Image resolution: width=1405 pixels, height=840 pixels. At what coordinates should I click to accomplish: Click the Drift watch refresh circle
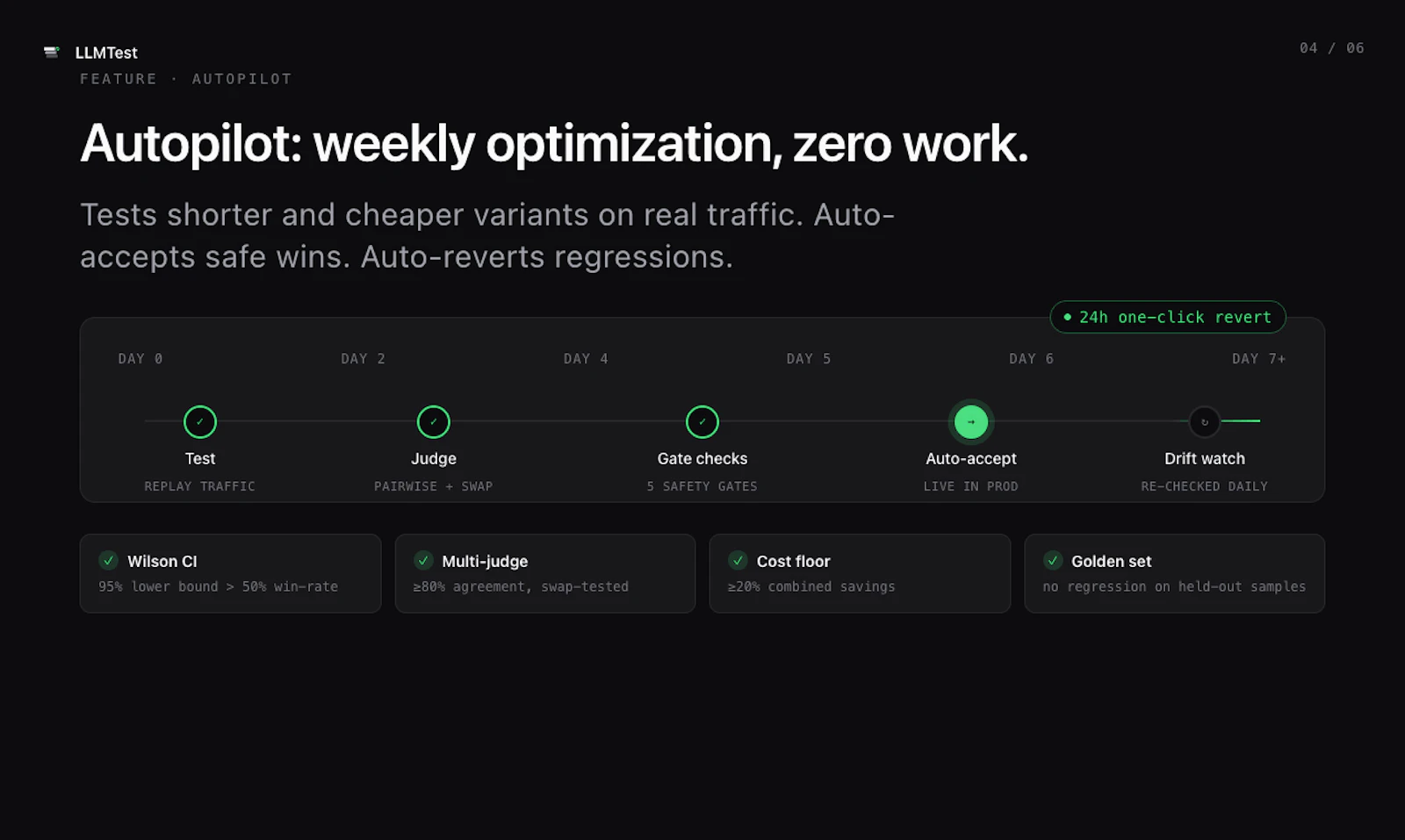click(x=1205, y=422)
